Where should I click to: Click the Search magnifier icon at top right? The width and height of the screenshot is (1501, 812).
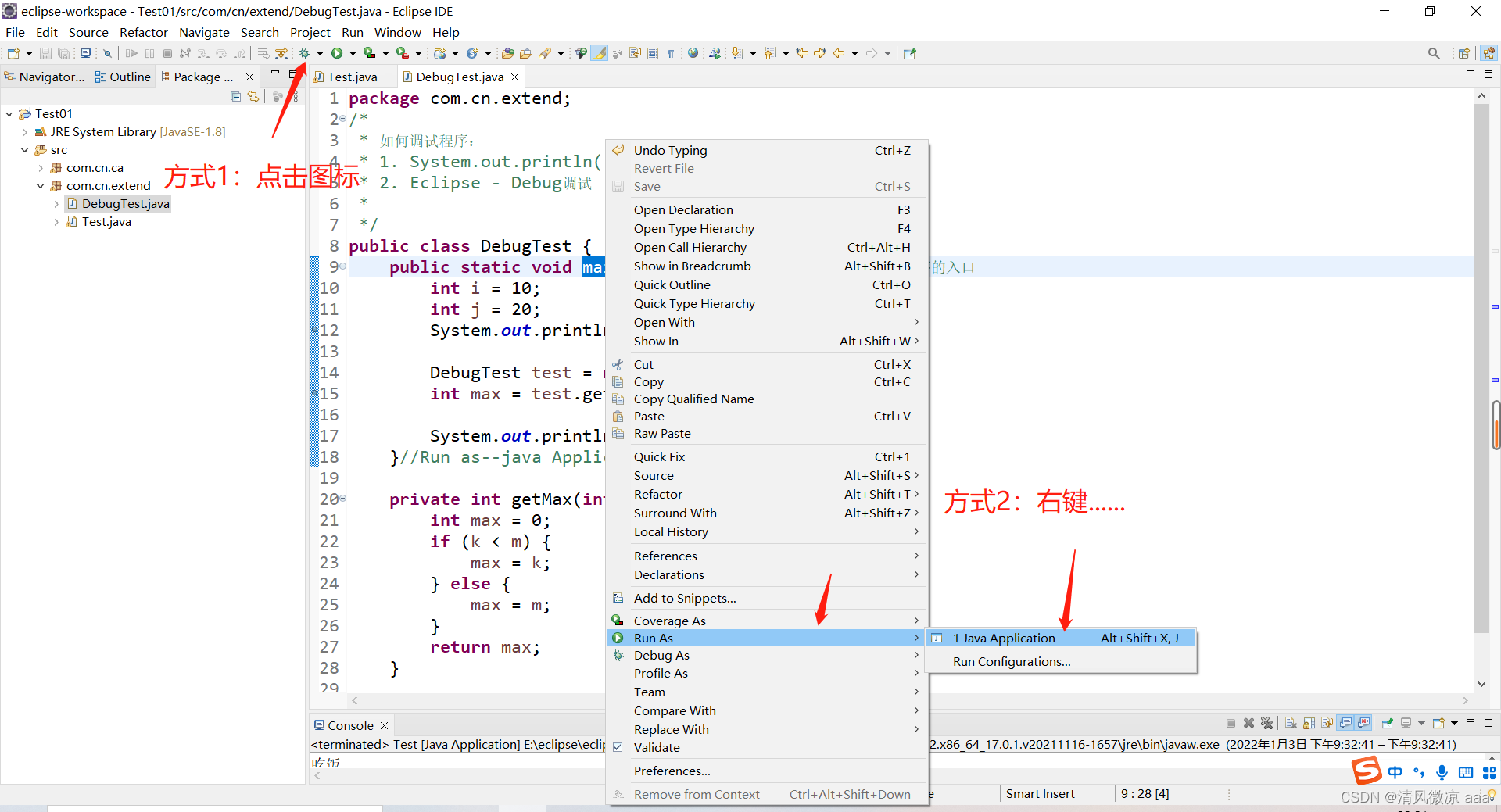click(x=1434, y=53)
